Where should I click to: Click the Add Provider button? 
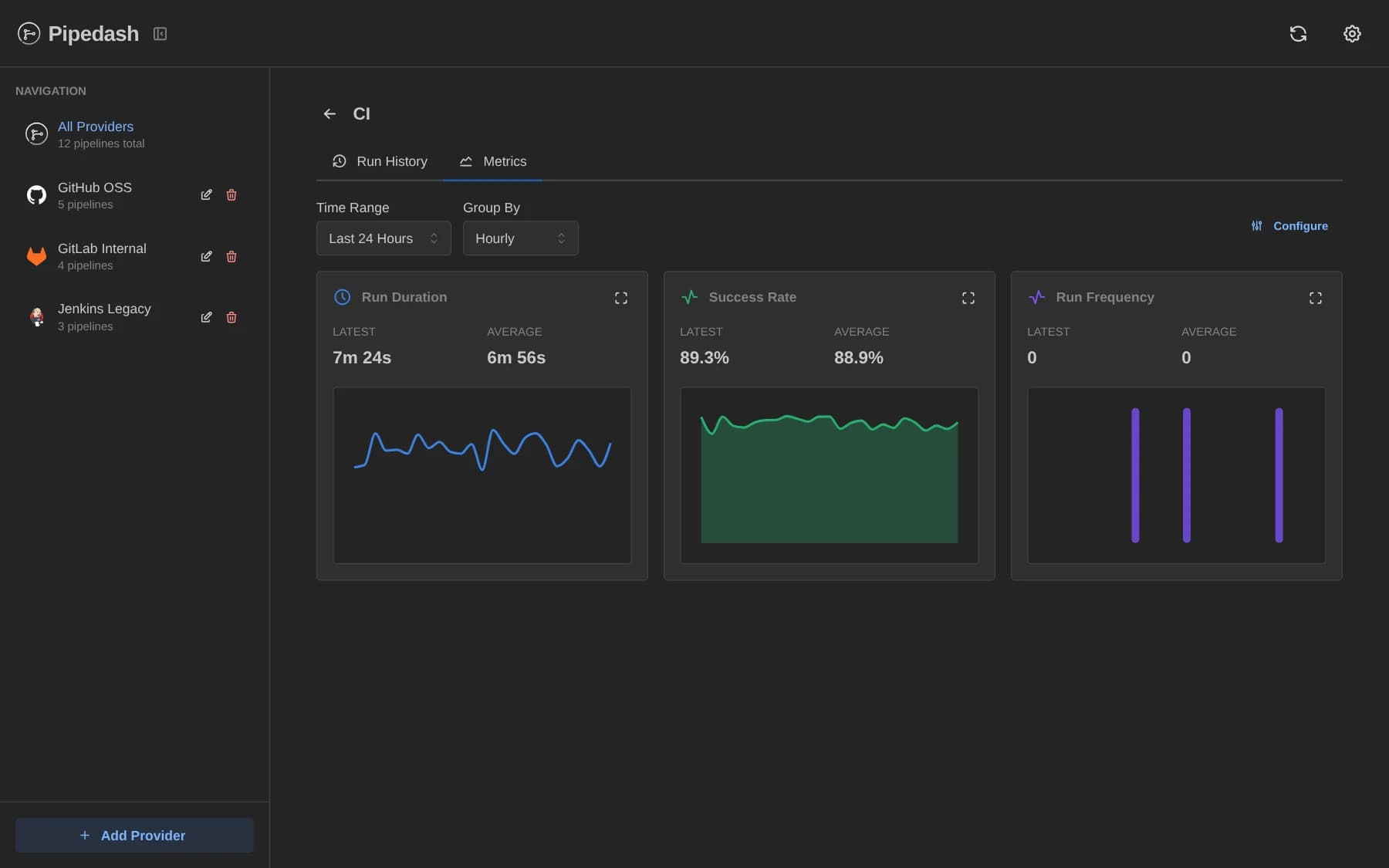pyautogui.click(x=134, y=836)
